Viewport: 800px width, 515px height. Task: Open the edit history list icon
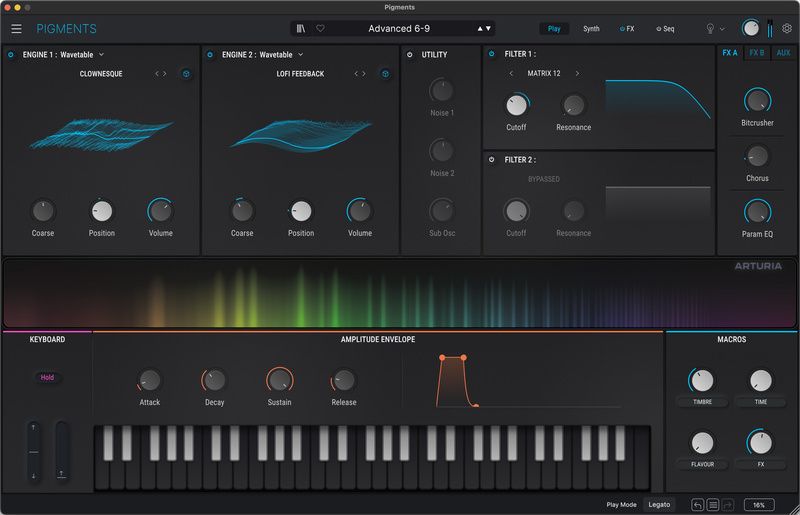coord(713,505)
